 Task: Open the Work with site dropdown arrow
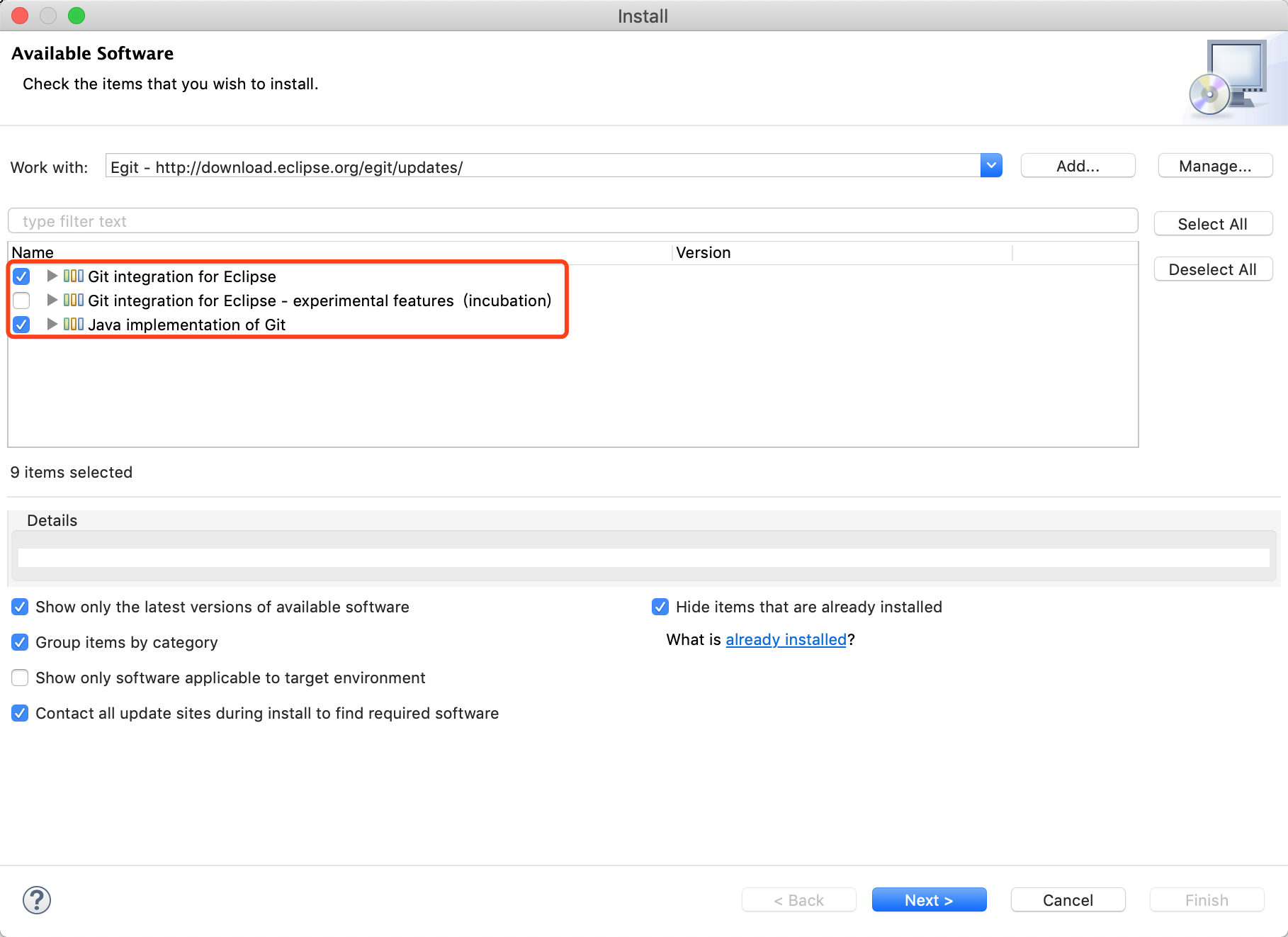click(991, 166)
